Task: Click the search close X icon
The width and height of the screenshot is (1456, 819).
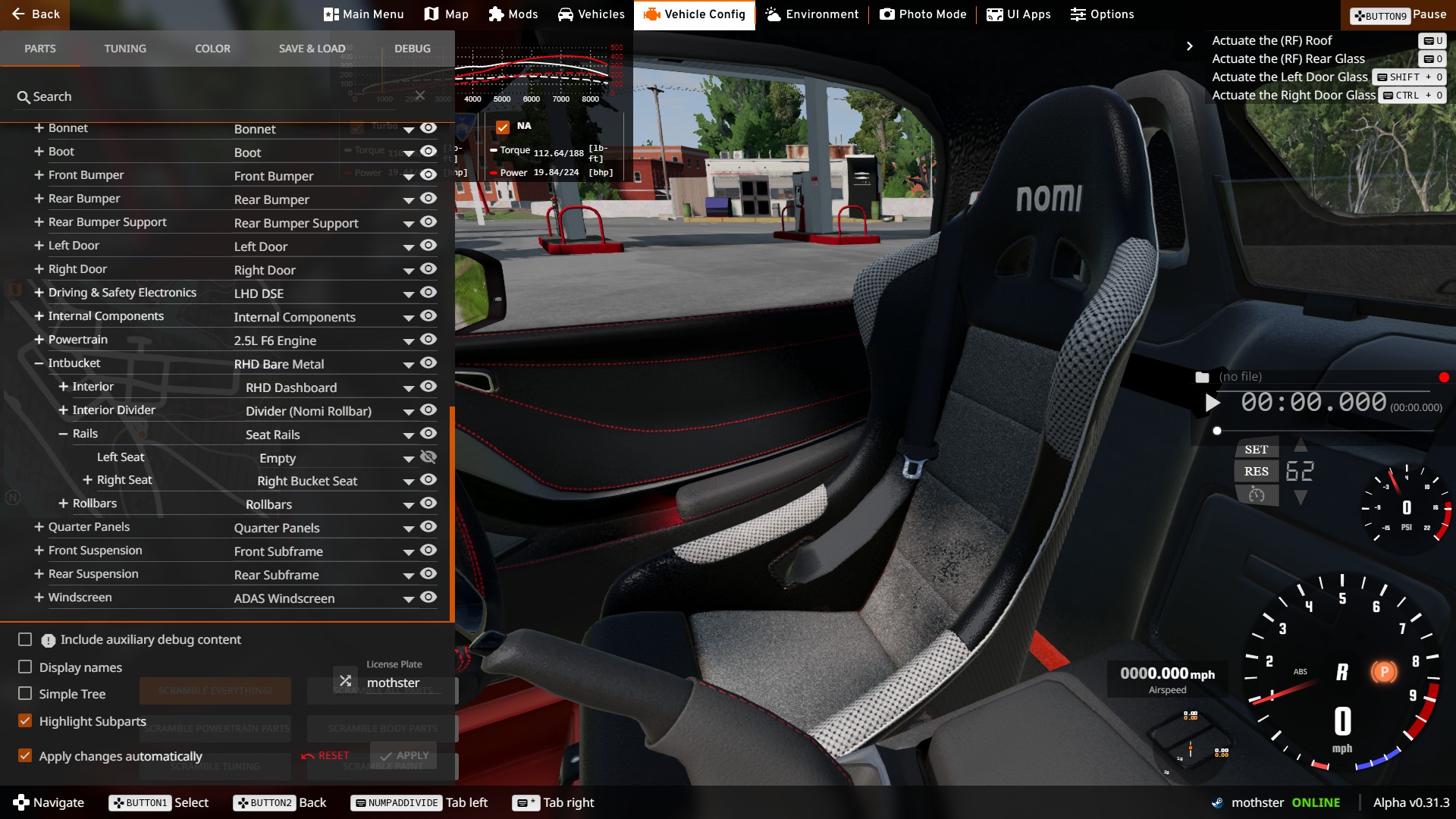Action: (x=419, y=96)
